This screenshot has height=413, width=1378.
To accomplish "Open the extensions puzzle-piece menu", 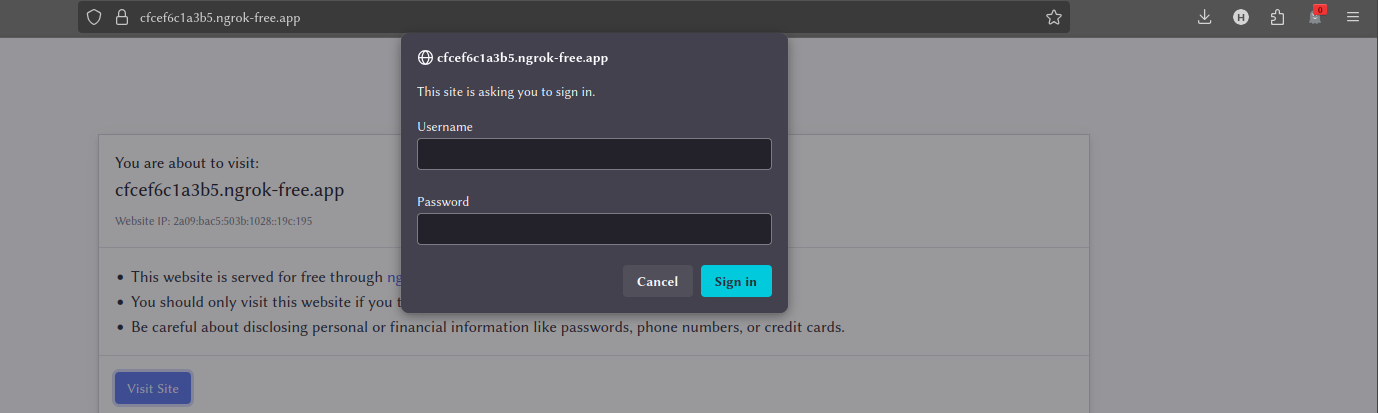I will [1277, 17].
